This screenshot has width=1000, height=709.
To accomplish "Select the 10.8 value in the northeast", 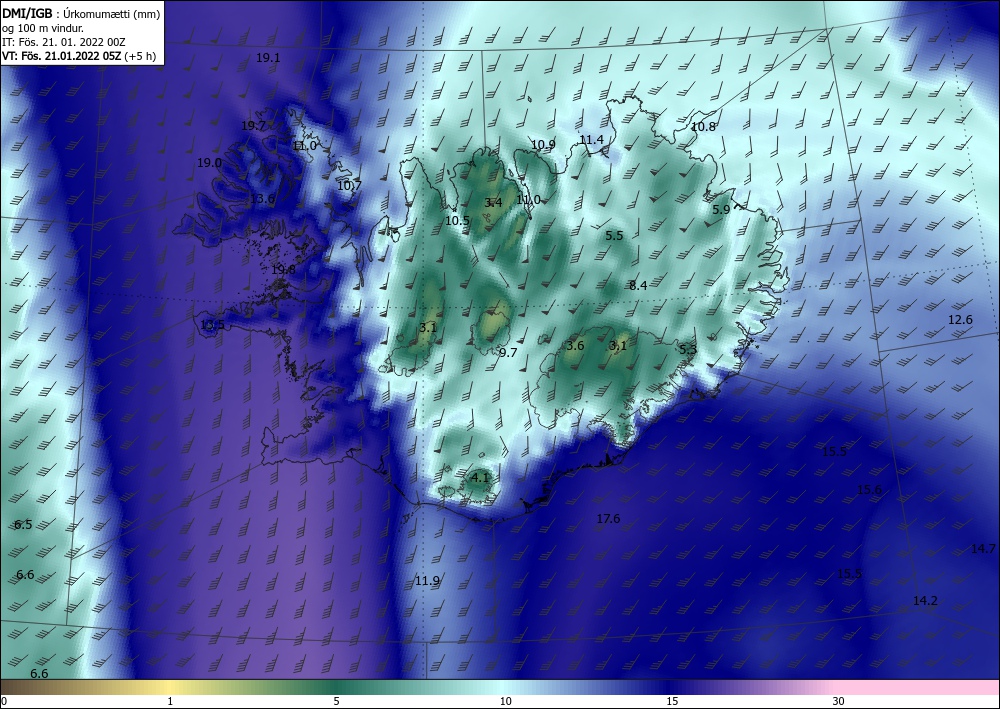I will point(703,127).
